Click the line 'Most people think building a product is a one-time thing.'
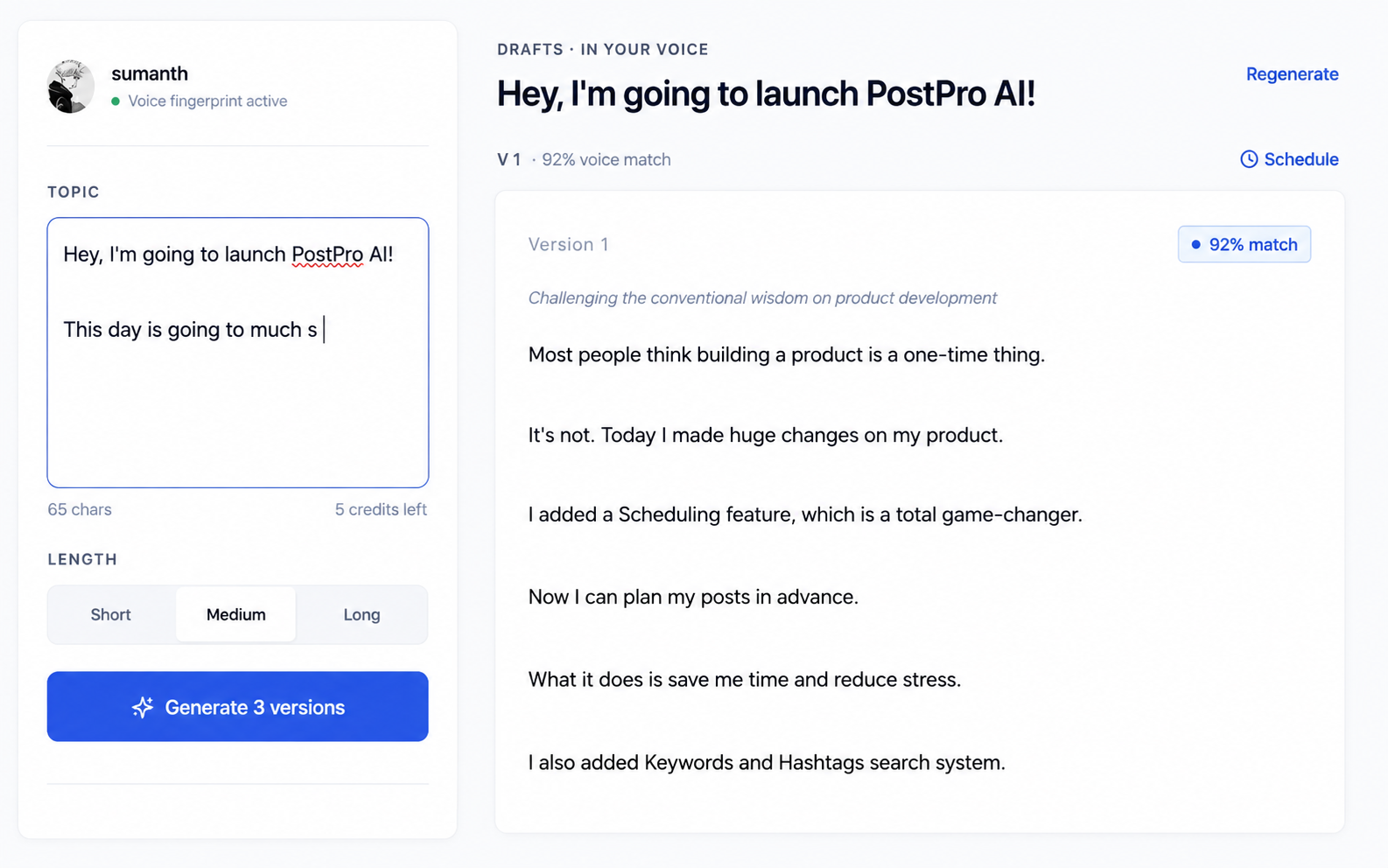The height and width of the screenshot is (868, 1388). click(787, 355)
